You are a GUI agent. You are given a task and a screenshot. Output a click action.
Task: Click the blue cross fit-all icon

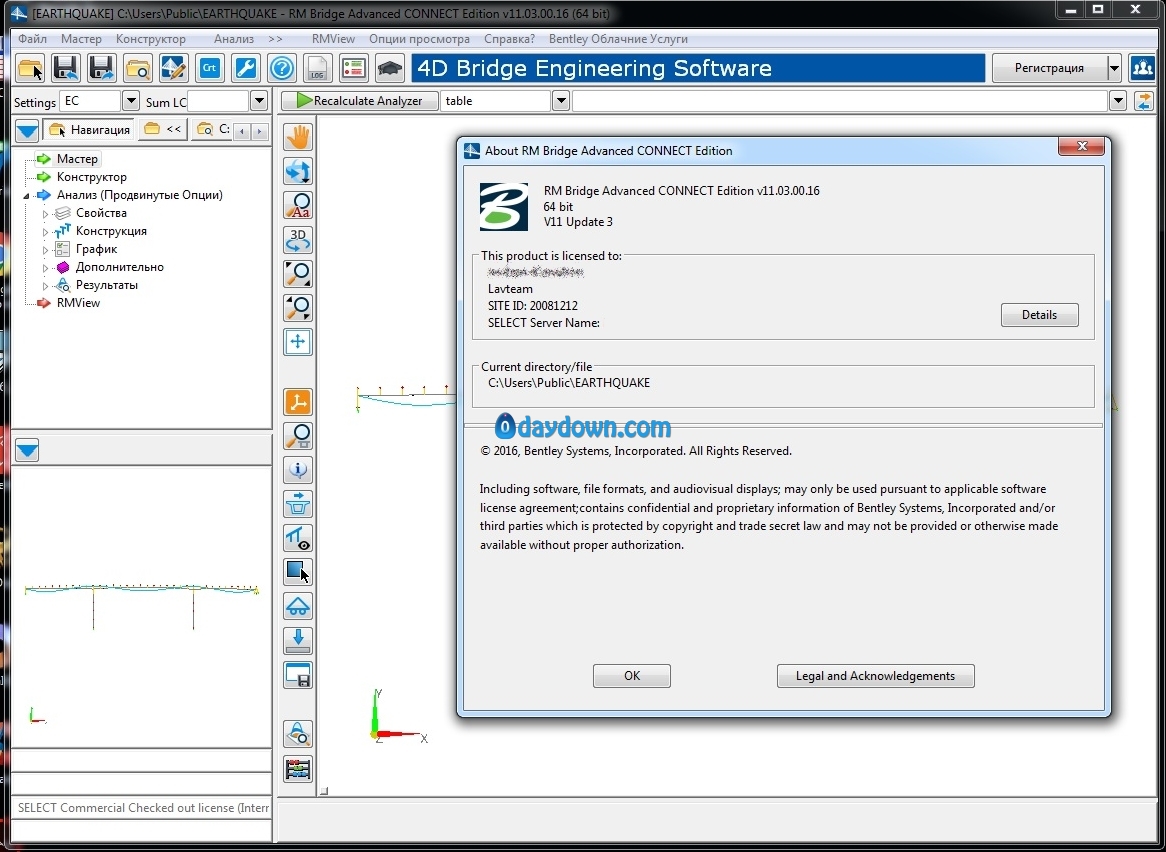pos(298,342)
